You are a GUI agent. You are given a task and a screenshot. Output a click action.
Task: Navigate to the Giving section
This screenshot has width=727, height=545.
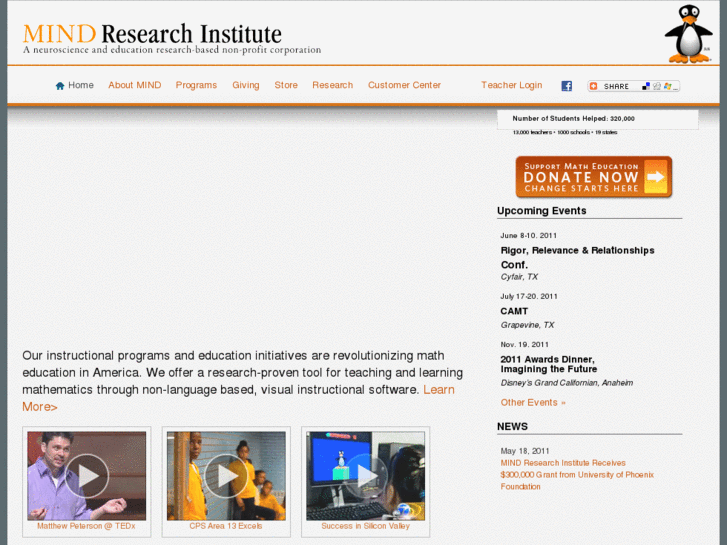246,85
